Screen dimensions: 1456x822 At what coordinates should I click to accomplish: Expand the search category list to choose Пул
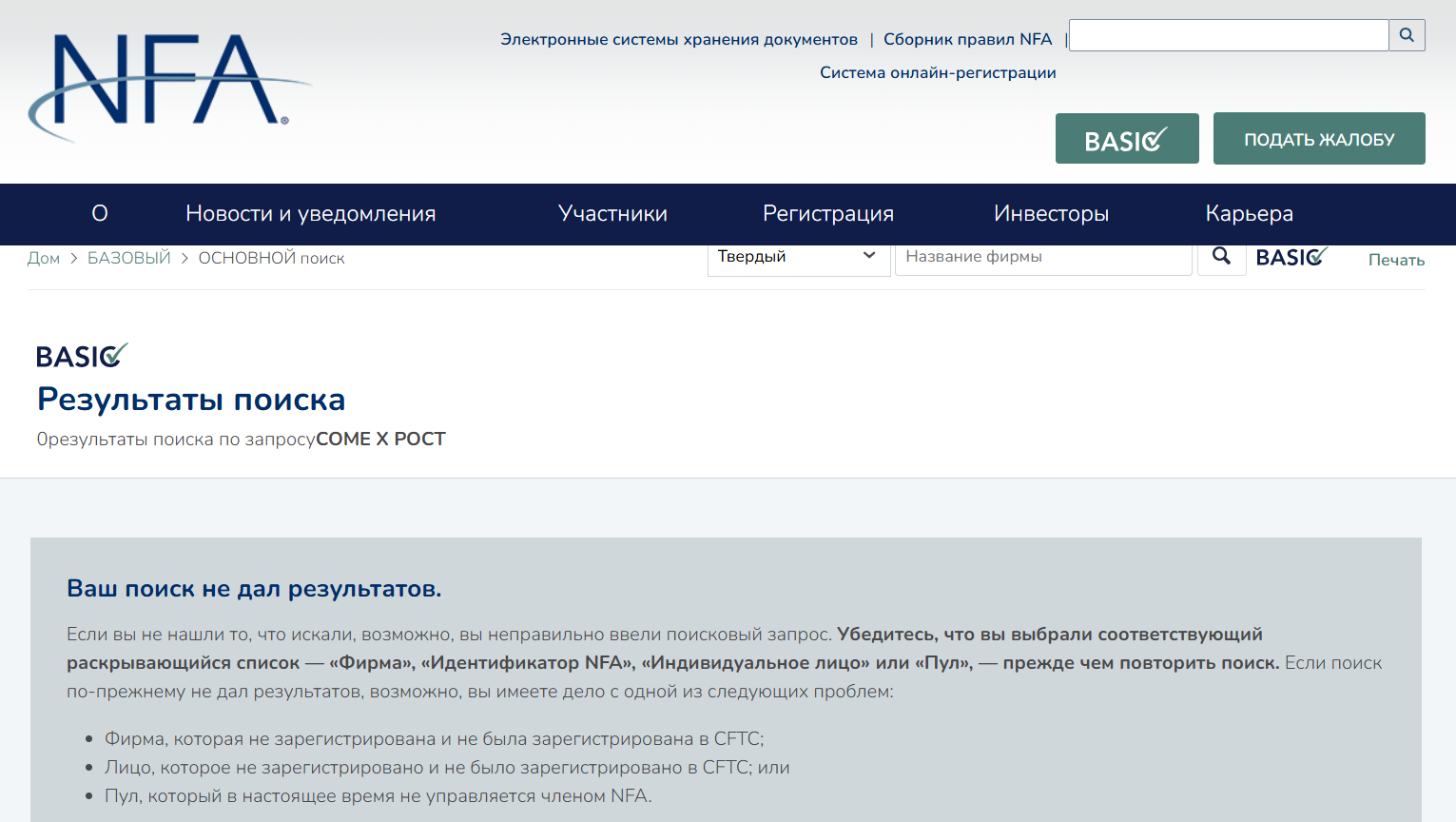[799, 256]
